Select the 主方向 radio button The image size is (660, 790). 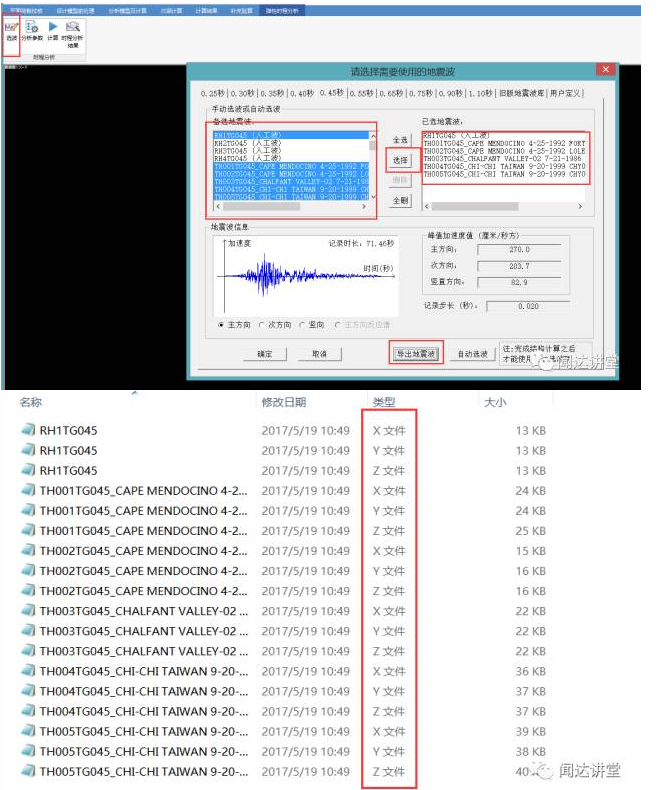click(x=221, y=325)
